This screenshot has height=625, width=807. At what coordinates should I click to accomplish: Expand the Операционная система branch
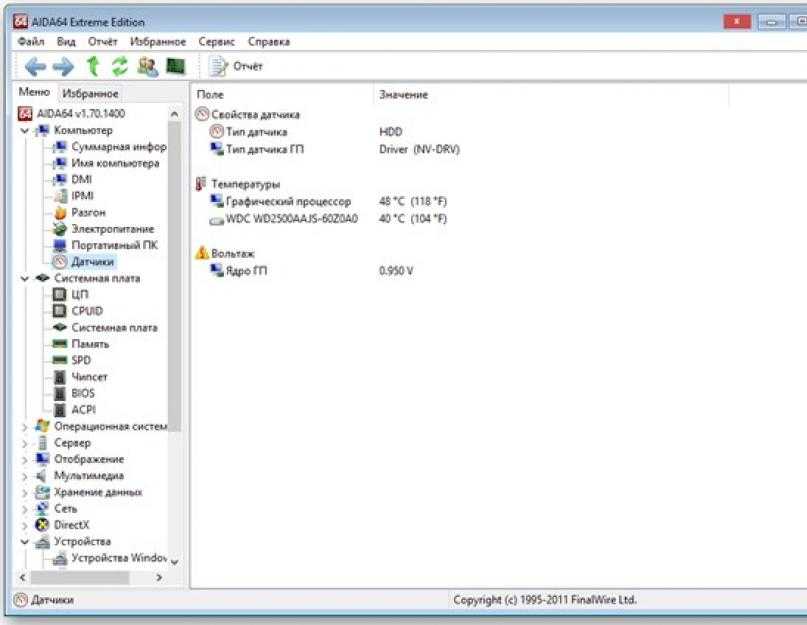pyautogui.click(x=24, y=427)
